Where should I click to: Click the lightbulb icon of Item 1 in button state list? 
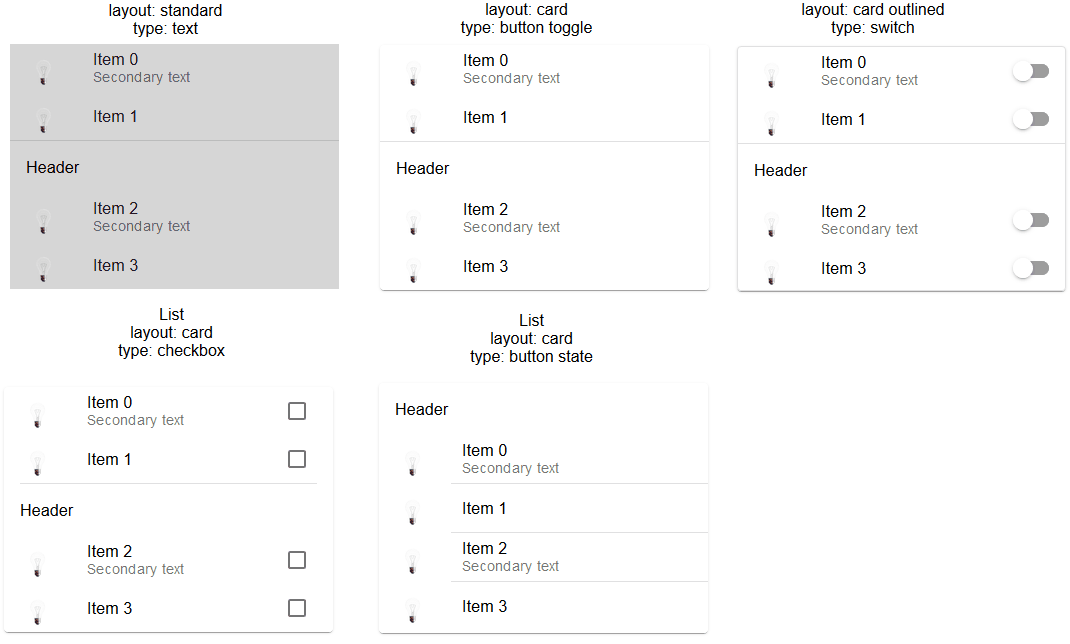coord(412,512)
